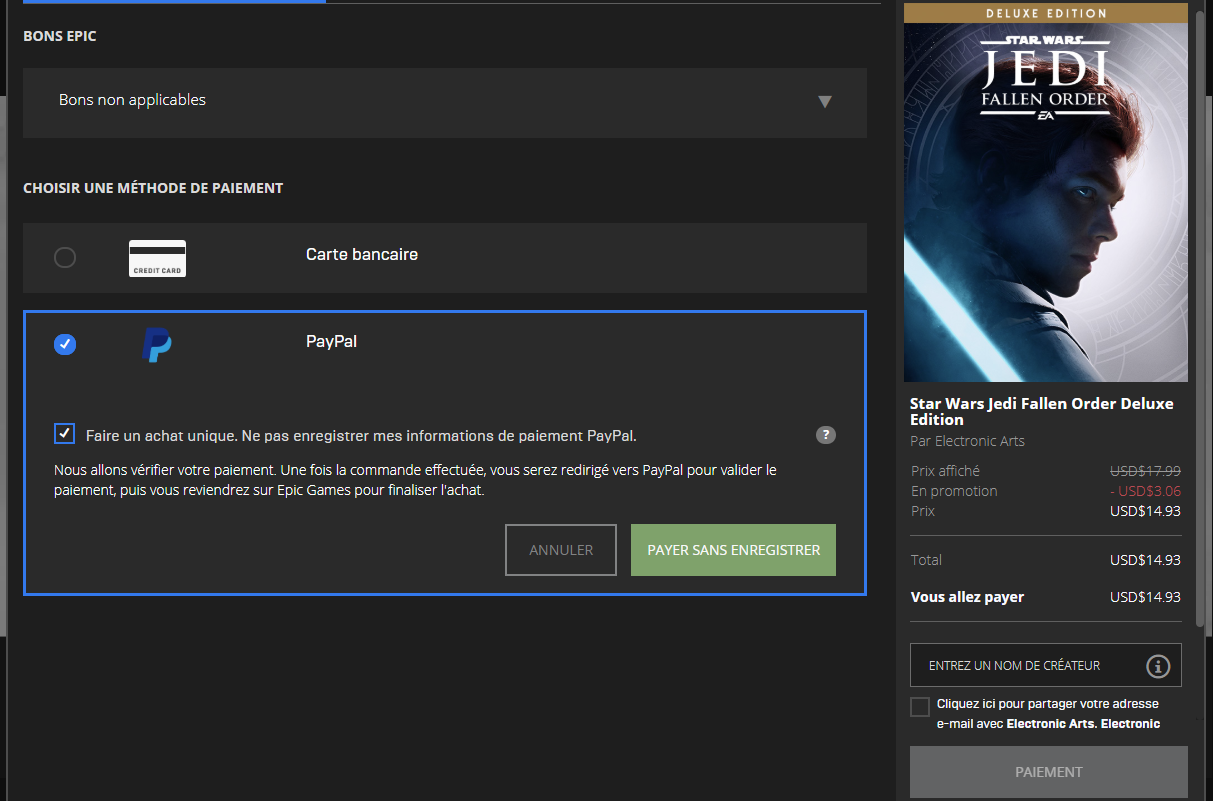
Task: Click the 'Vous allez payer' label
Action: (967, 597)
